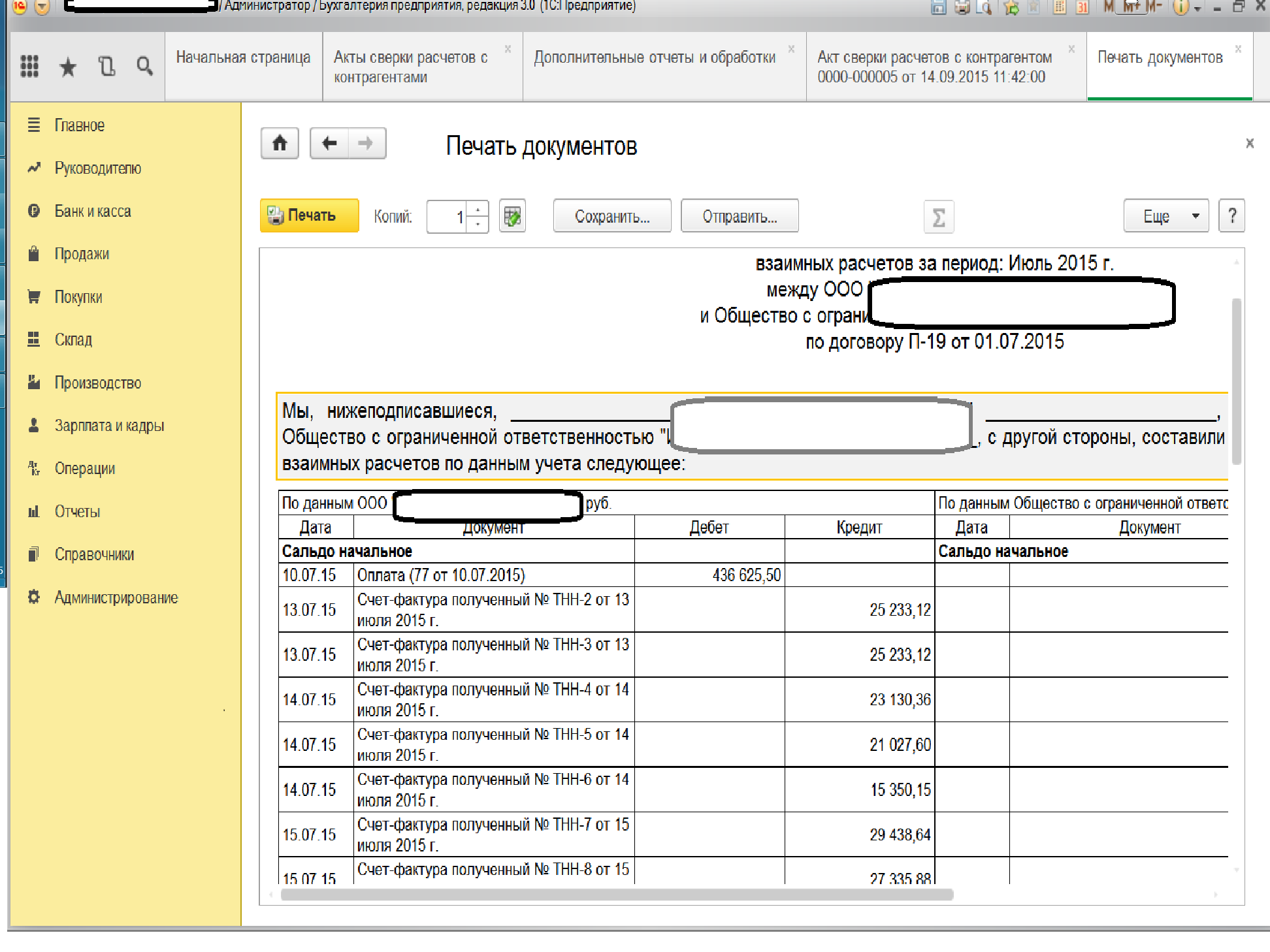The width and height of the screenshot is (1270, 952).
Task: Open the history clipboard icon
Action: 106,66
